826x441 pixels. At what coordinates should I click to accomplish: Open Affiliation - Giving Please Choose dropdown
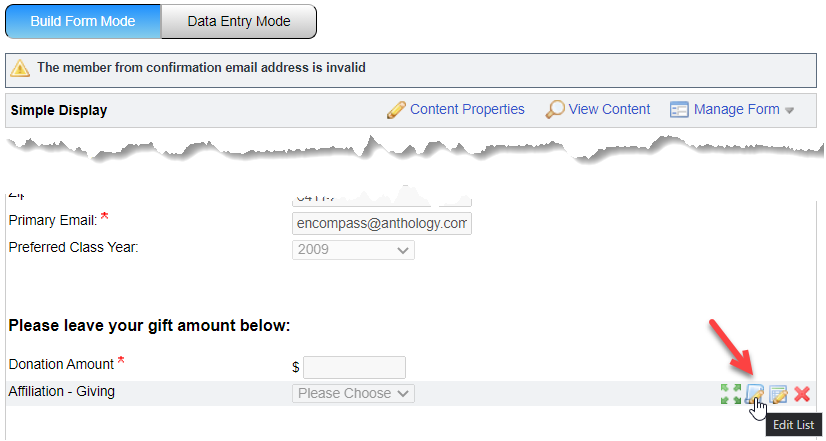pos(354,393)
